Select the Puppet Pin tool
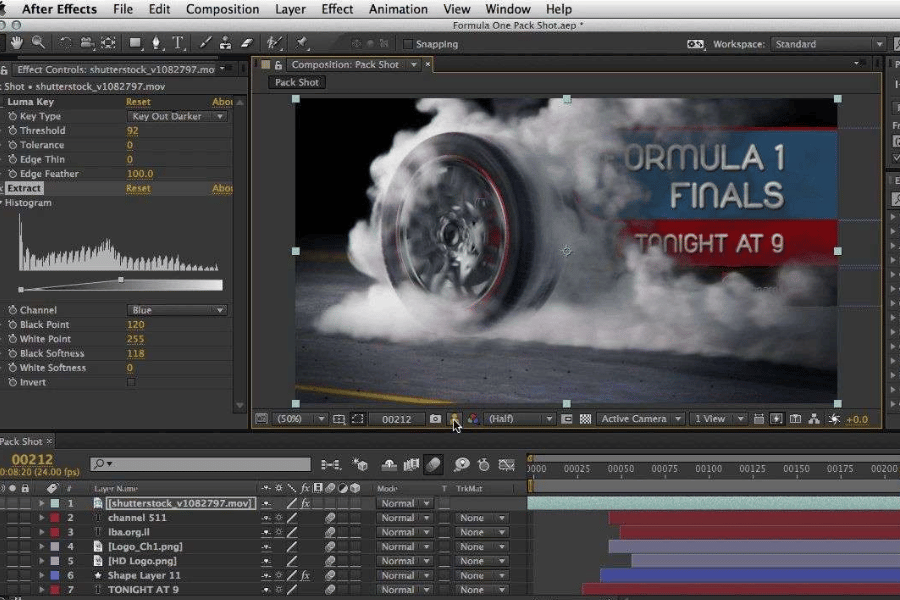Viewport: 900px width, 600px height. coord(301,43)
